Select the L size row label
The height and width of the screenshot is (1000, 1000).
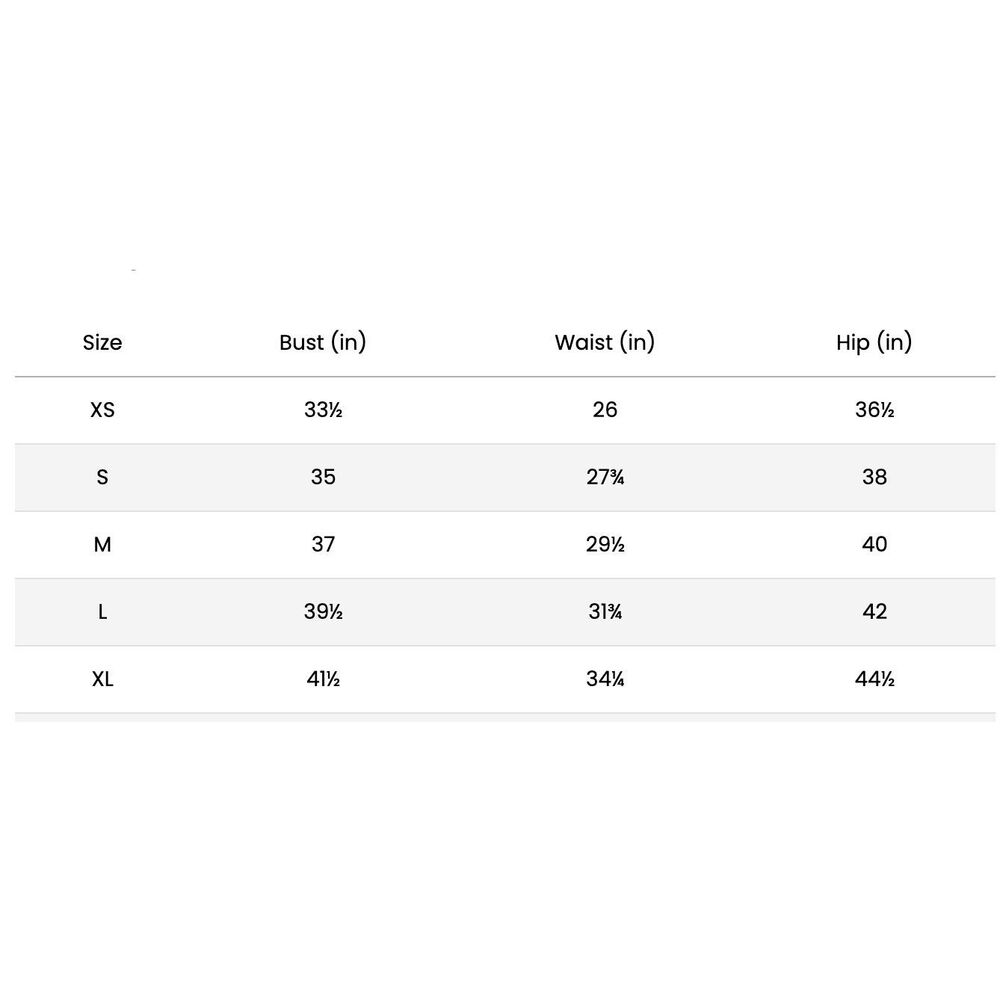click(x=102, y=612)
